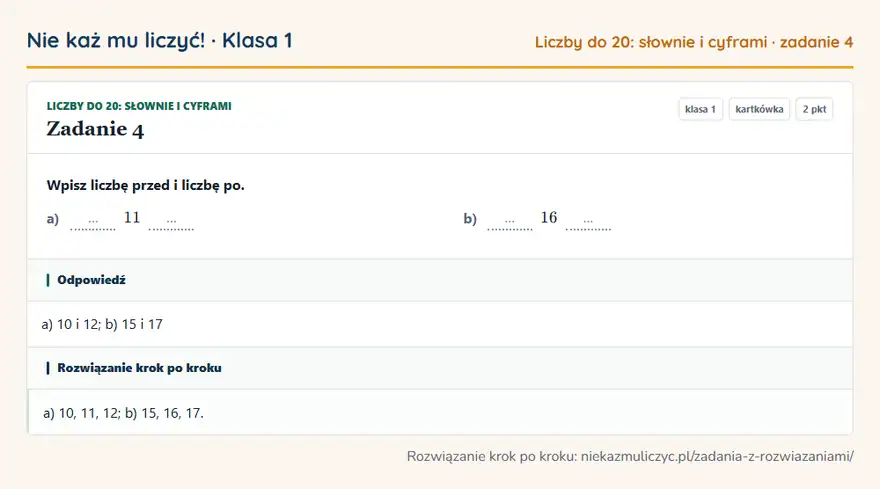Click the number 11 in part a
This screenshot has height=489, width=880.
point(132,218)
